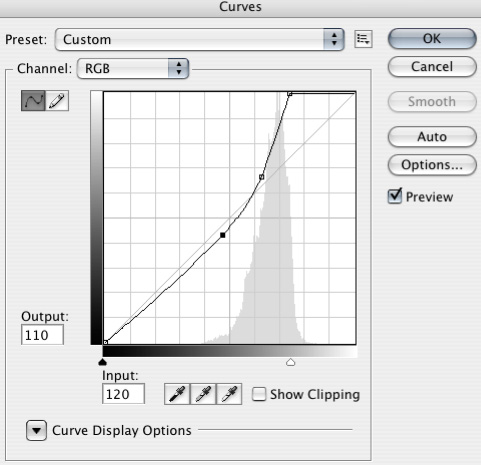481x465 pixels.
Task: Open the Options... dialog button
Action: (432, 165)
